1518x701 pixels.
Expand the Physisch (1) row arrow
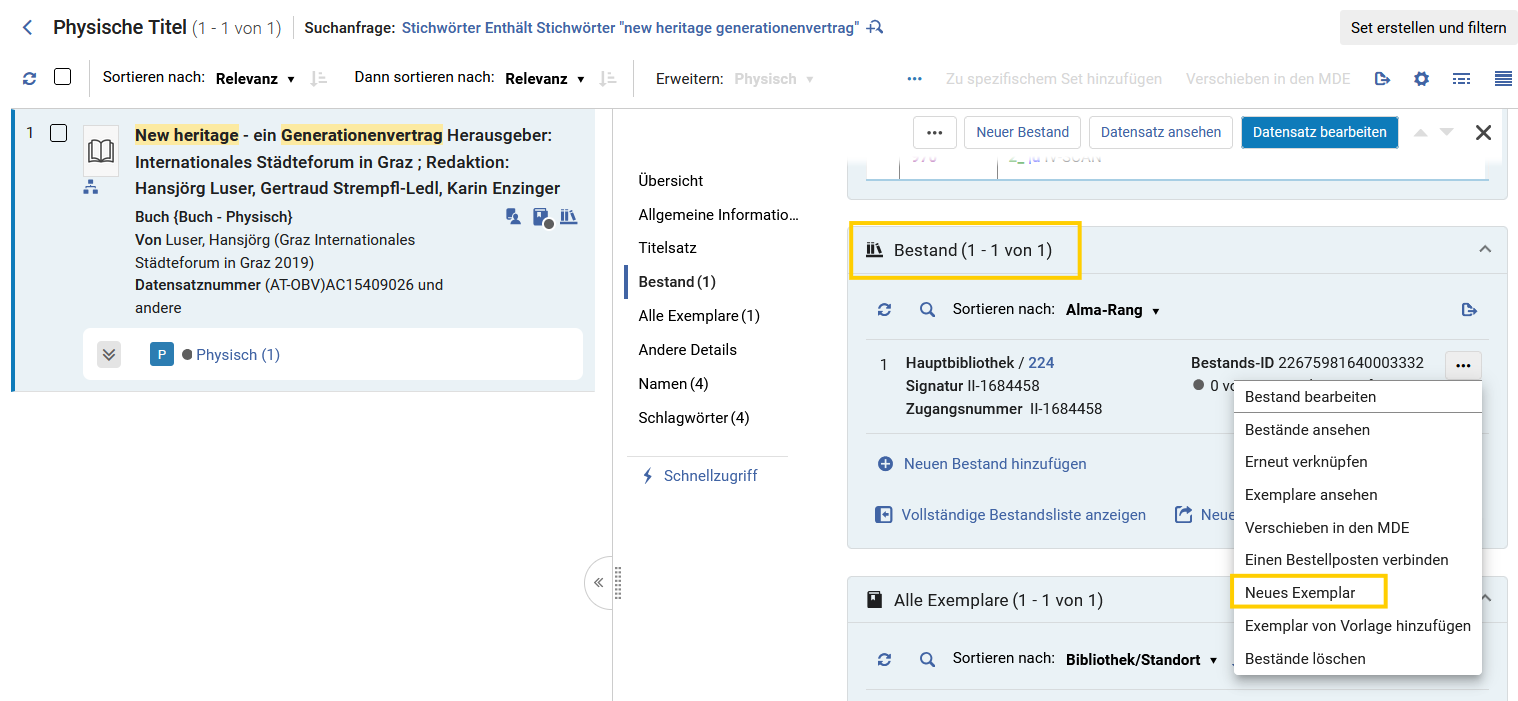click(109, 354)
